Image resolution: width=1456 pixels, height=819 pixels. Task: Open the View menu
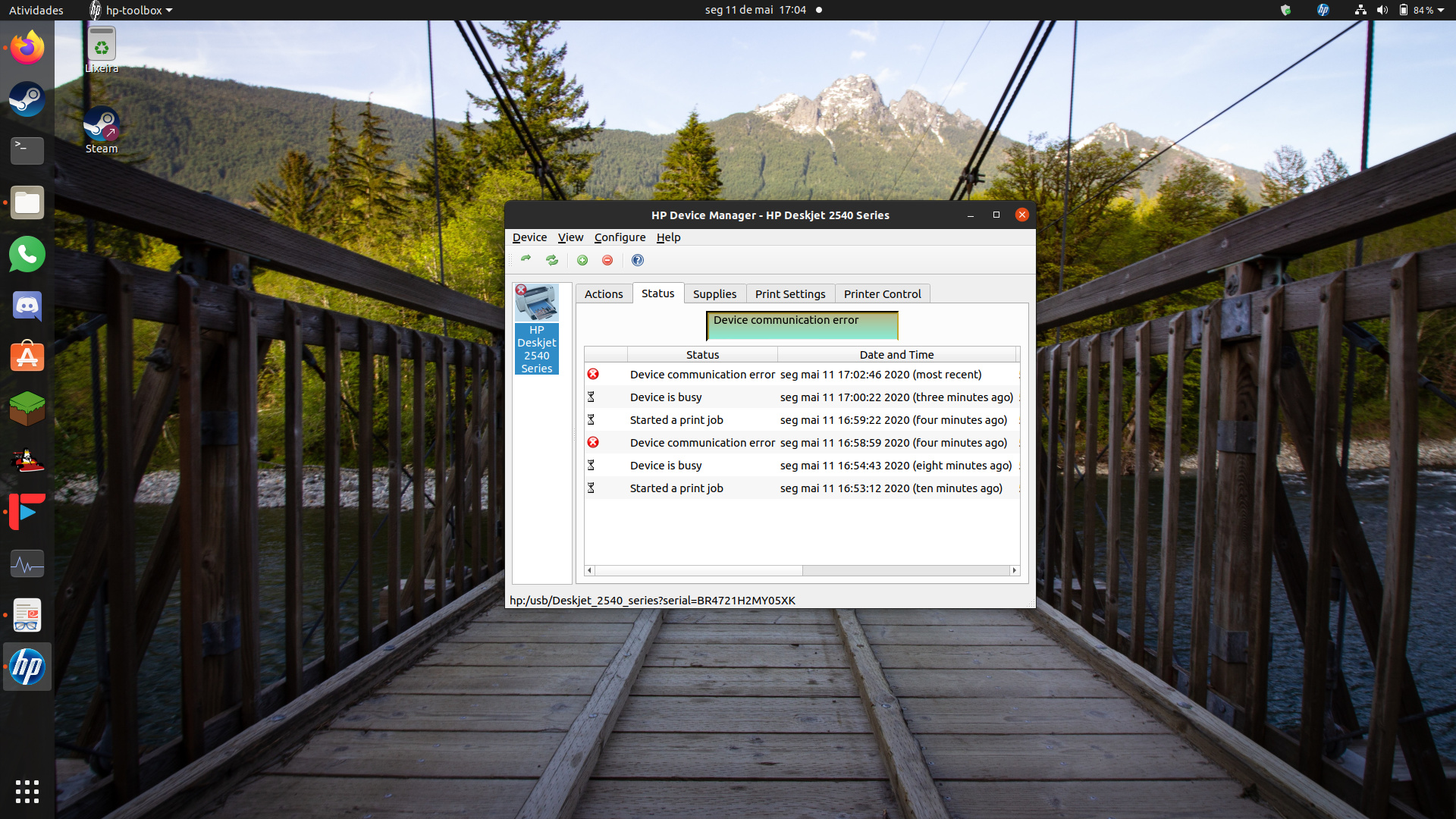click(570, 237)
